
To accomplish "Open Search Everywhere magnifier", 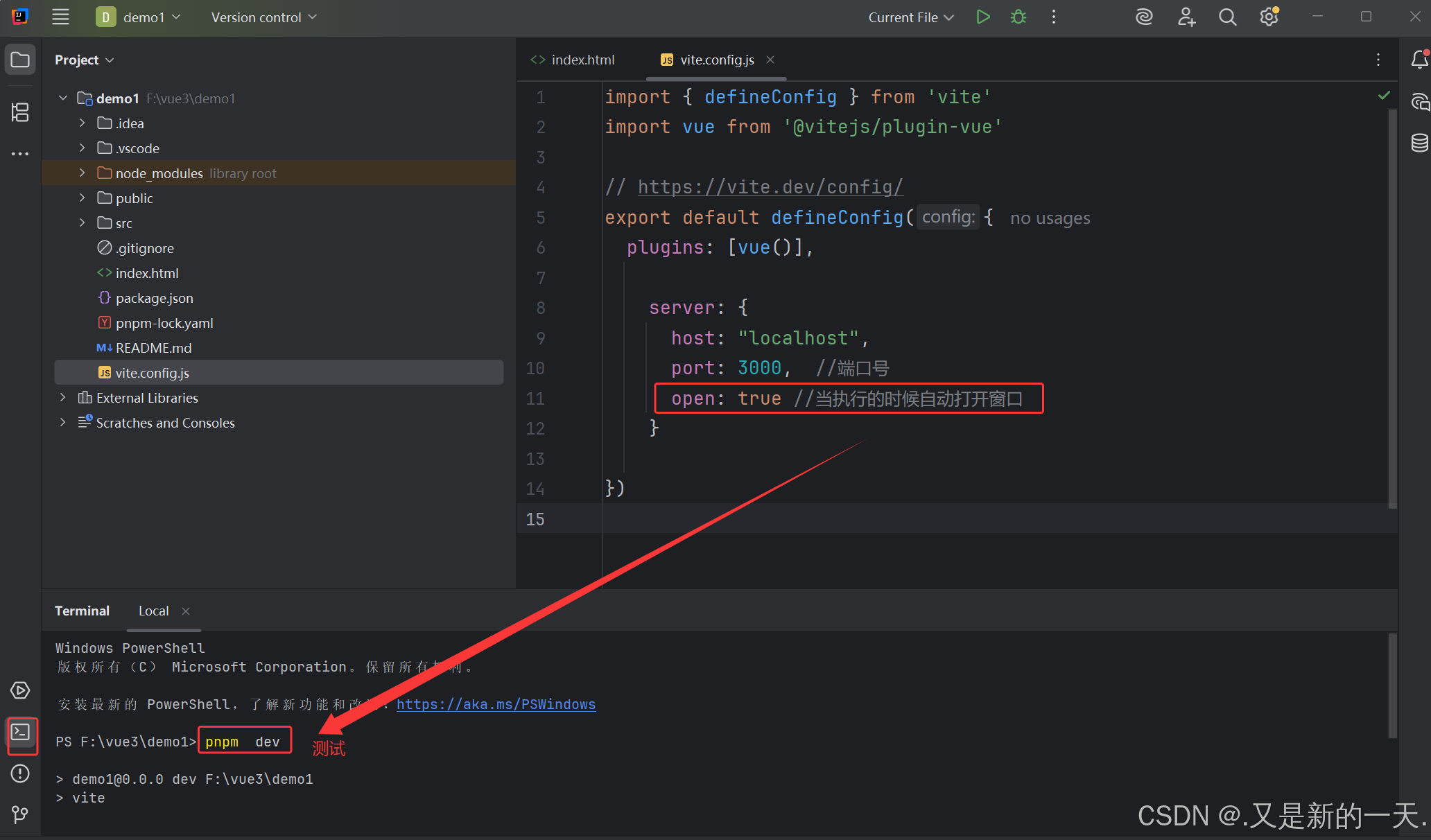I will [1227, 17].
